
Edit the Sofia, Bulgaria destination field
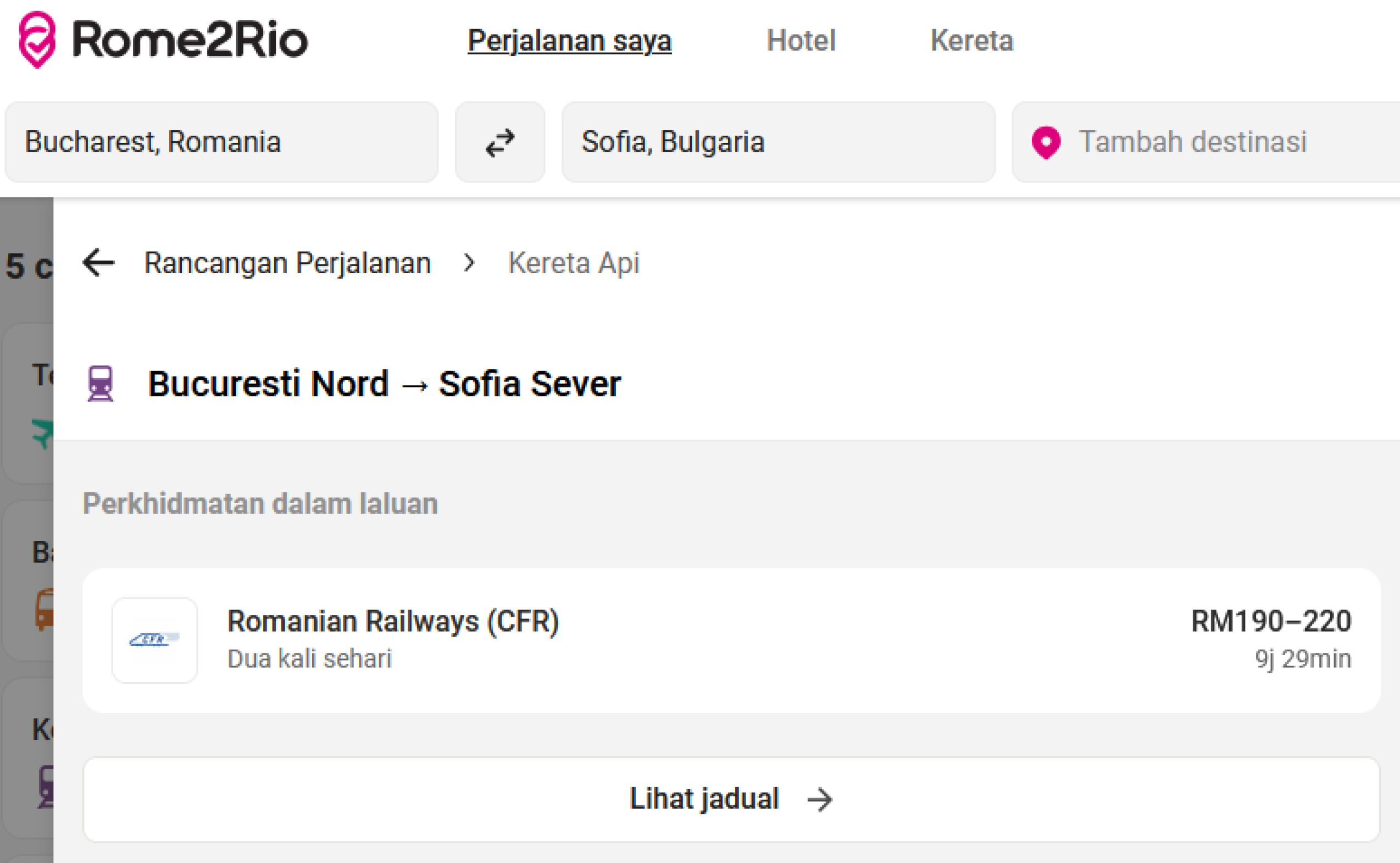pyautogui.click(x=778, y=143)
